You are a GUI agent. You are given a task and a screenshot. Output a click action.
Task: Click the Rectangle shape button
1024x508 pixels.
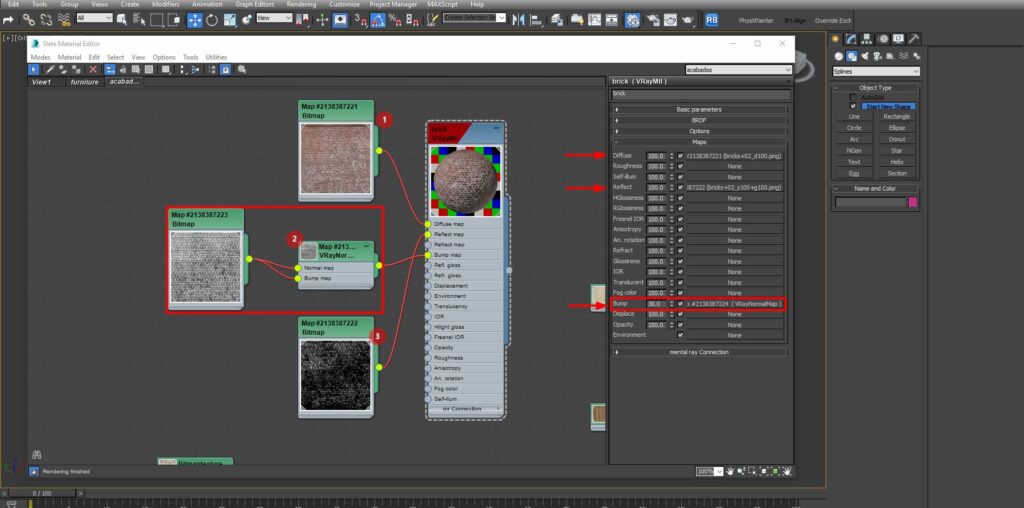896,117
